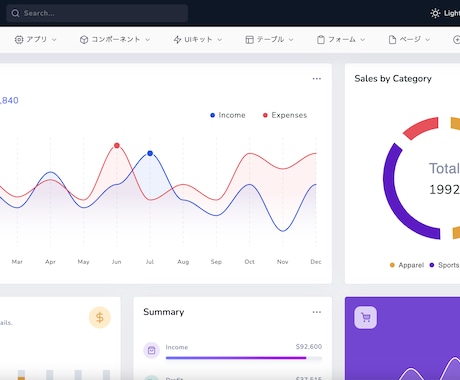
Task: Click the Summary card heading
Action: tap(164, 312)
